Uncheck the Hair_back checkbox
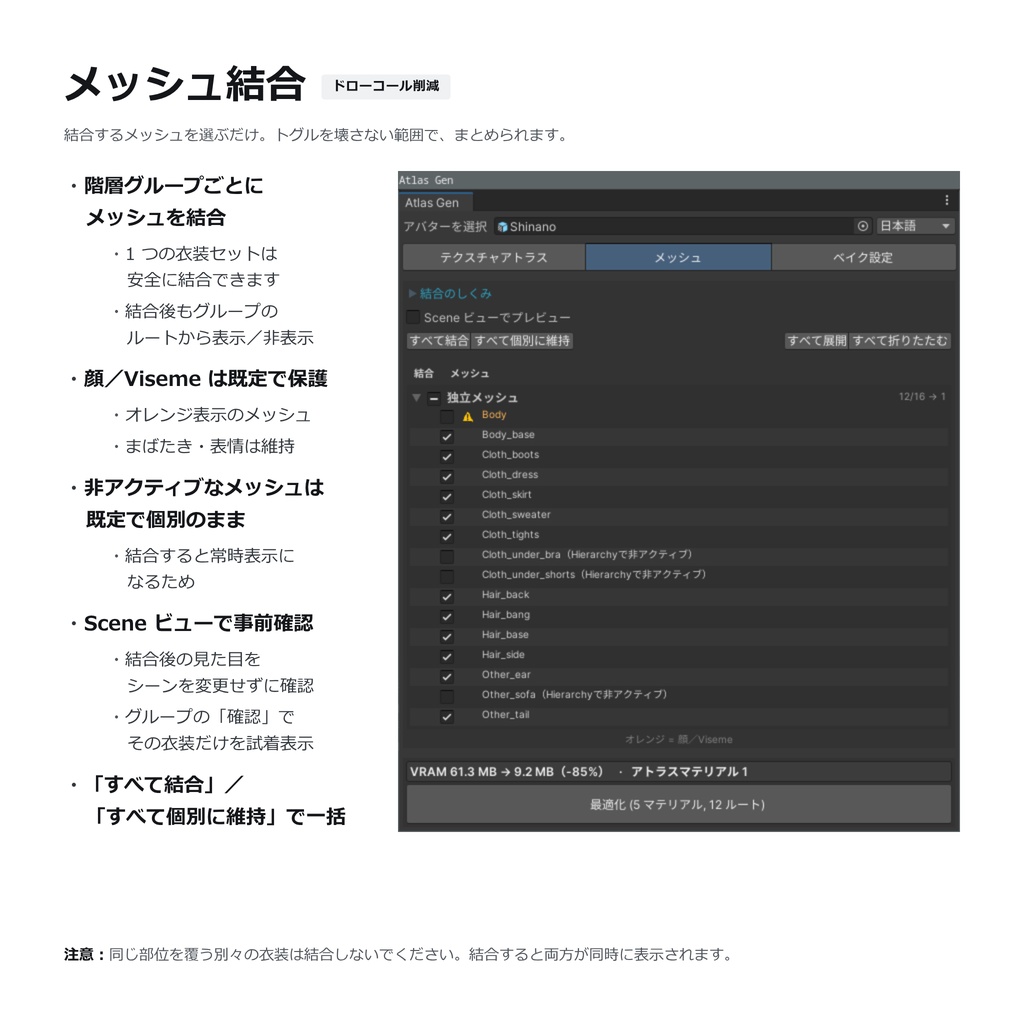1024x1024 pixels. point(447,596)
